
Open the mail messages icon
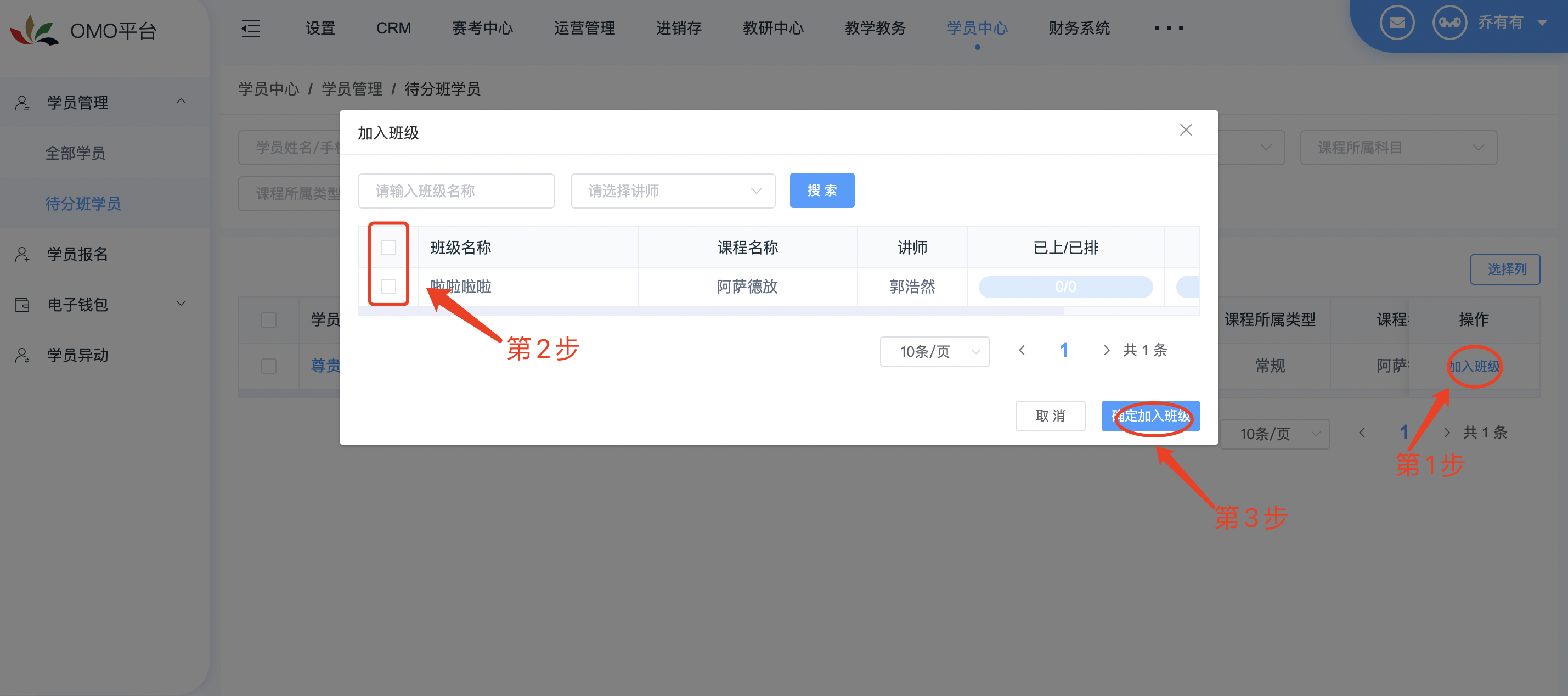pos(1396,23)
